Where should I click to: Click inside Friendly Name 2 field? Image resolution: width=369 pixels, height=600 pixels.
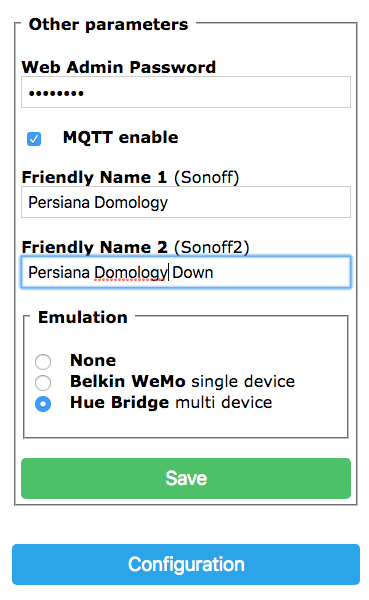pos(186,272)
